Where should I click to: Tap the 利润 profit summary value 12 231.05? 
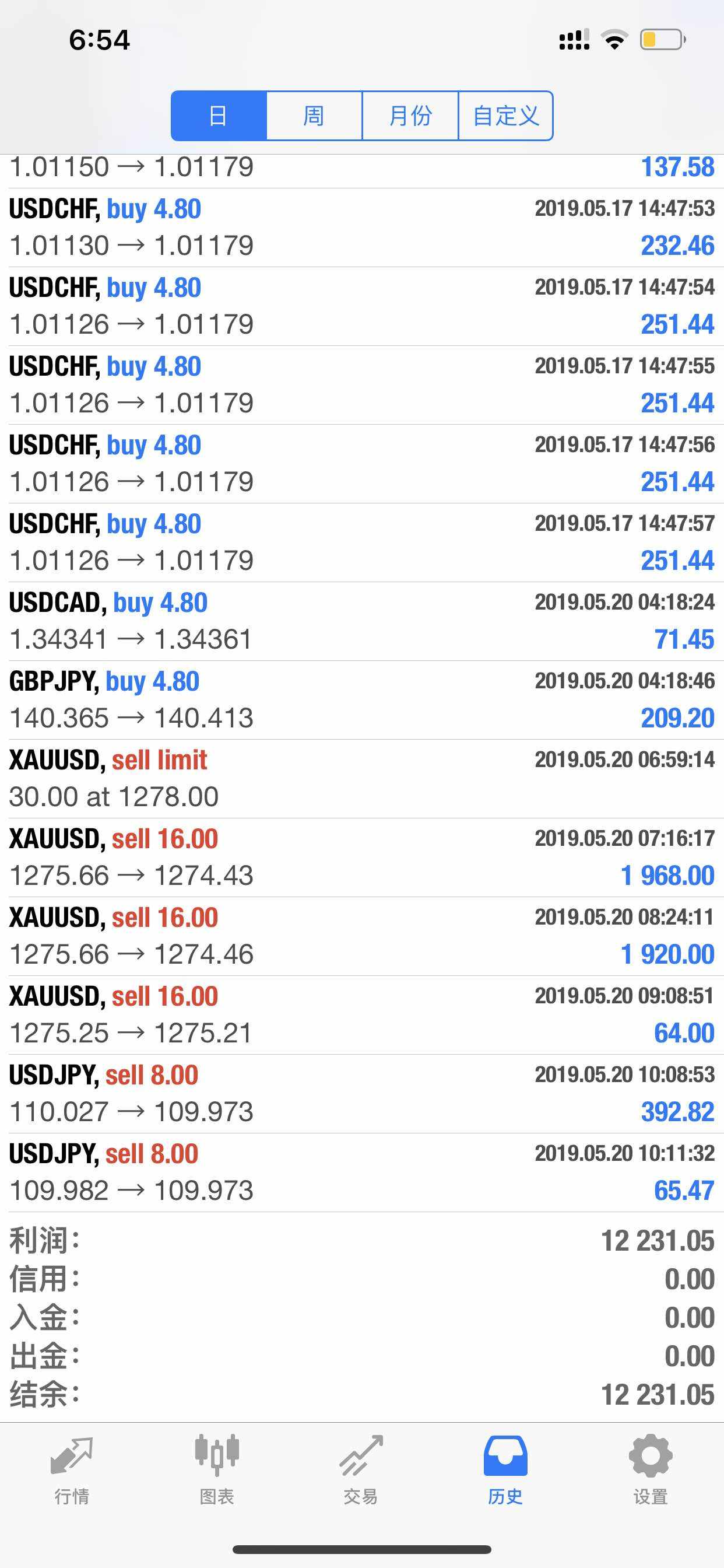pos(657,1240)
